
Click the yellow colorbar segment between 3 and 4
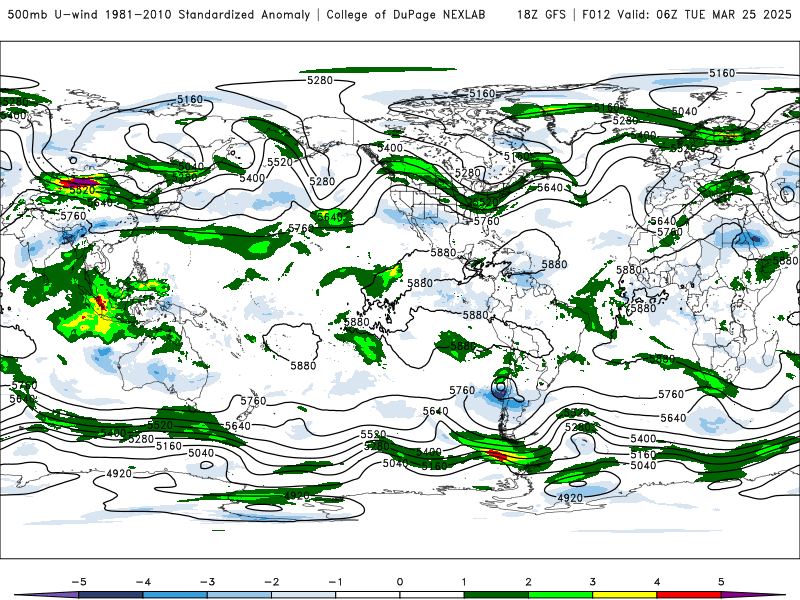click(x=624, y=595)
